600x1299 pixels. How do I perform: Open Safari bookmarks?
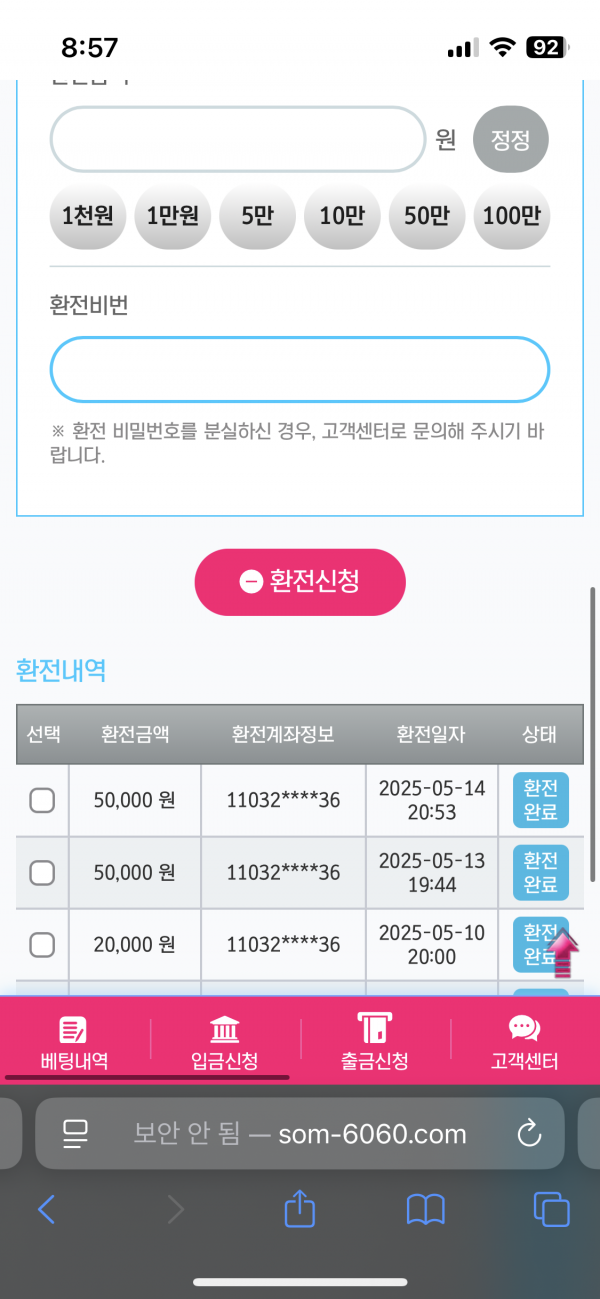(x=426, y=1210)
